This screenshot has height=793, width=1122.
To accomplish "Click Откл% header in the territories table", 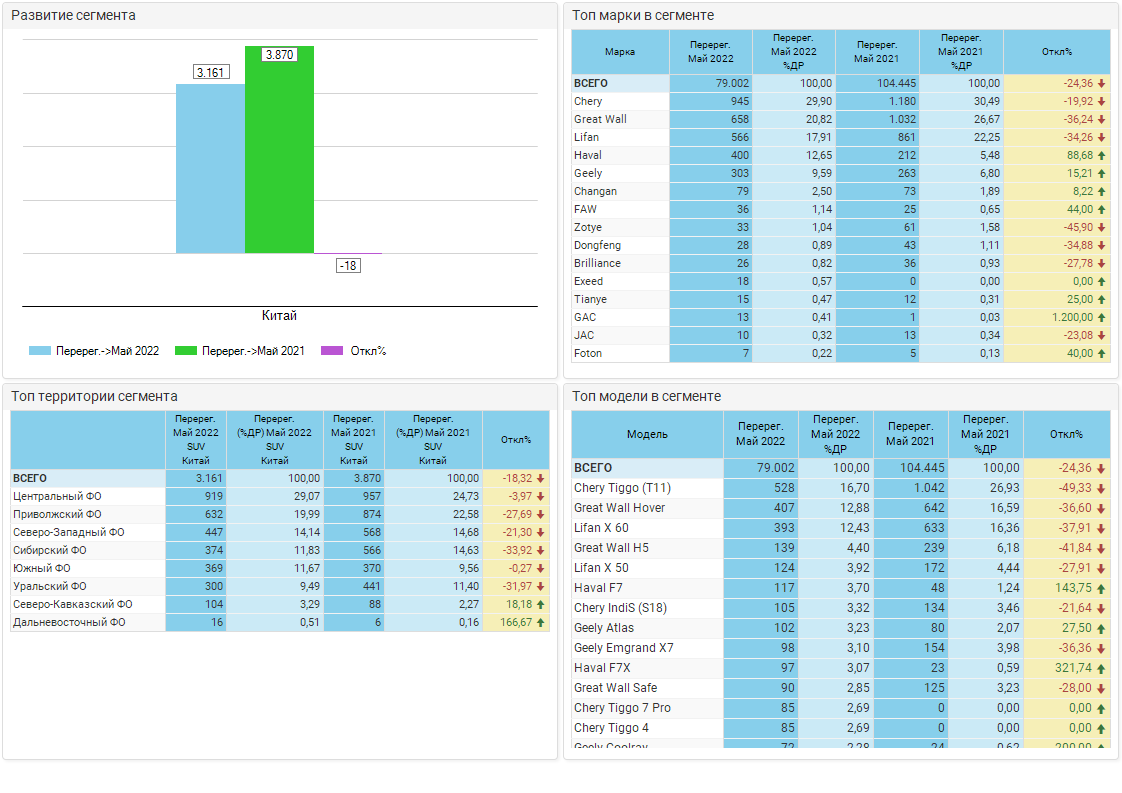I will click(515, 440).
